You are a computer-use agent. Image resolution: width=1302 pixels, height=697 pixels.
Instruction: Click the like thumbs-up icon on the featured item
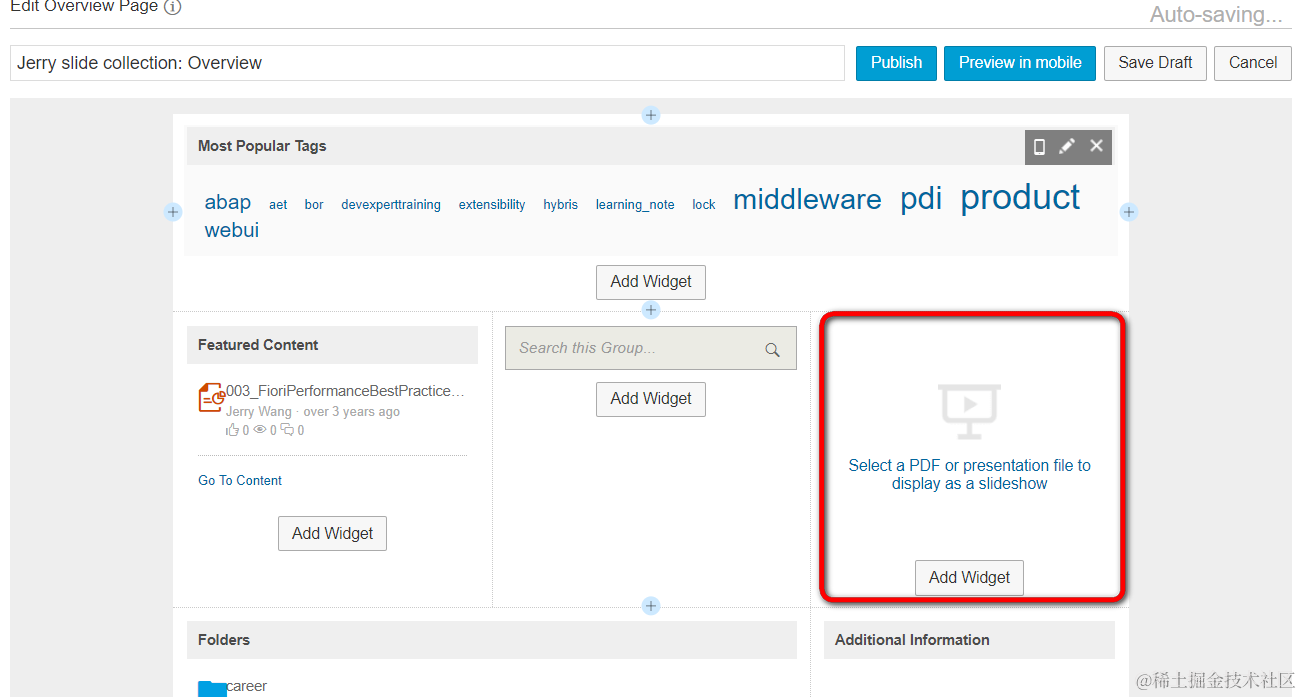tap(233, 430)
